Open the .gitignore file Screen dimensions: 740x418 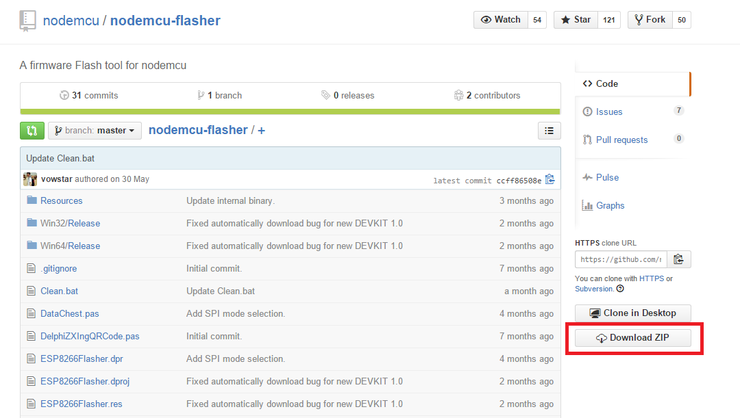tap(59, 268)
